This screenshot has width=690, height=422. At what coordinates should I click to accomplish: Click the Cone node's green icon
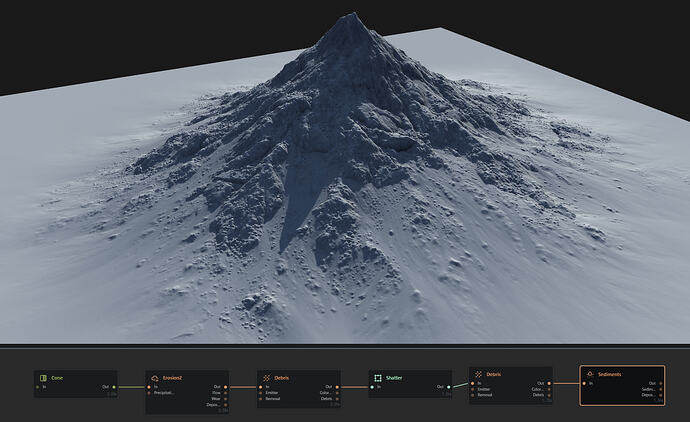click(x=43, y=378)
